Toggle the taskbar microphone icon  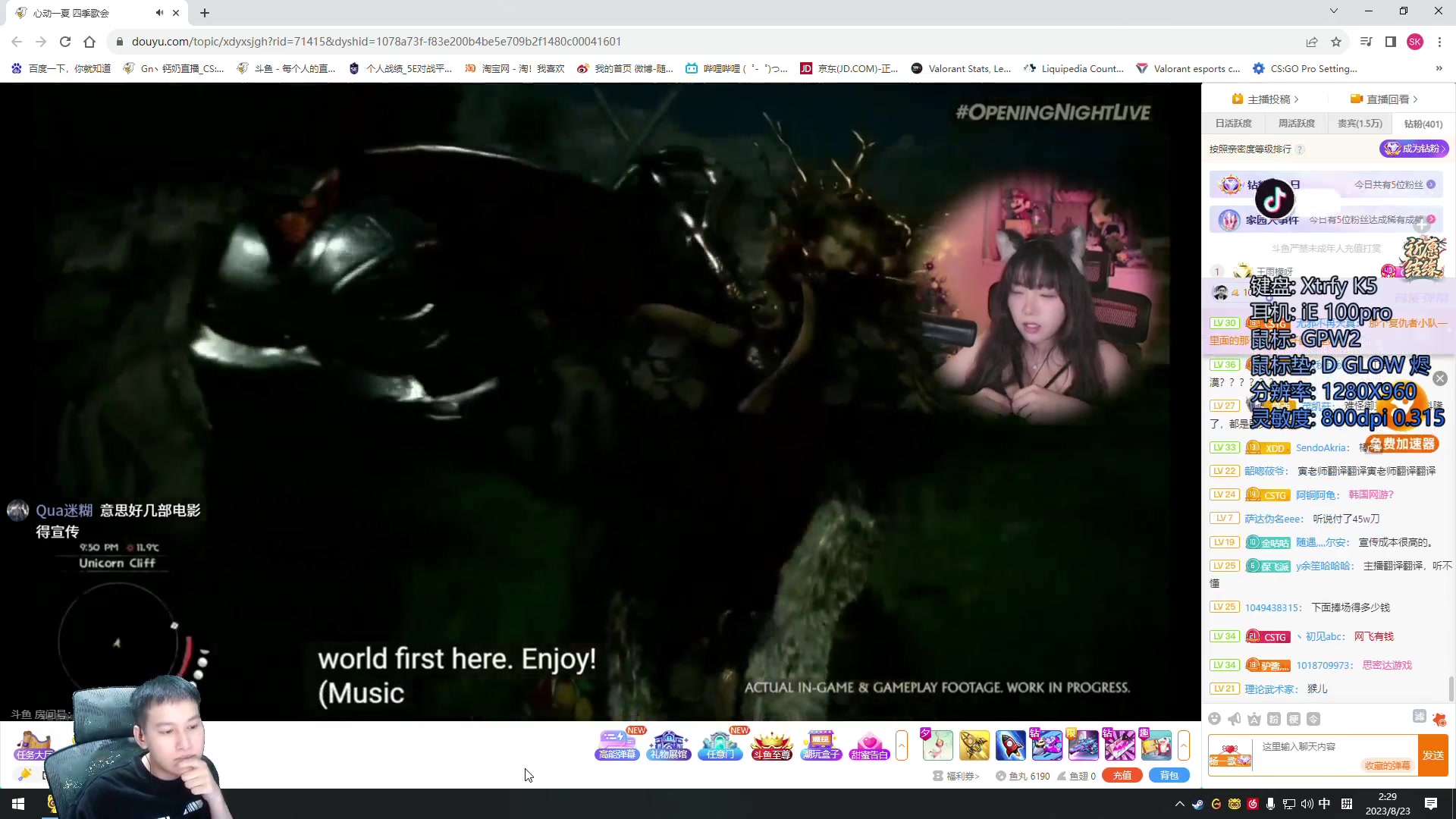[1270, 804]
